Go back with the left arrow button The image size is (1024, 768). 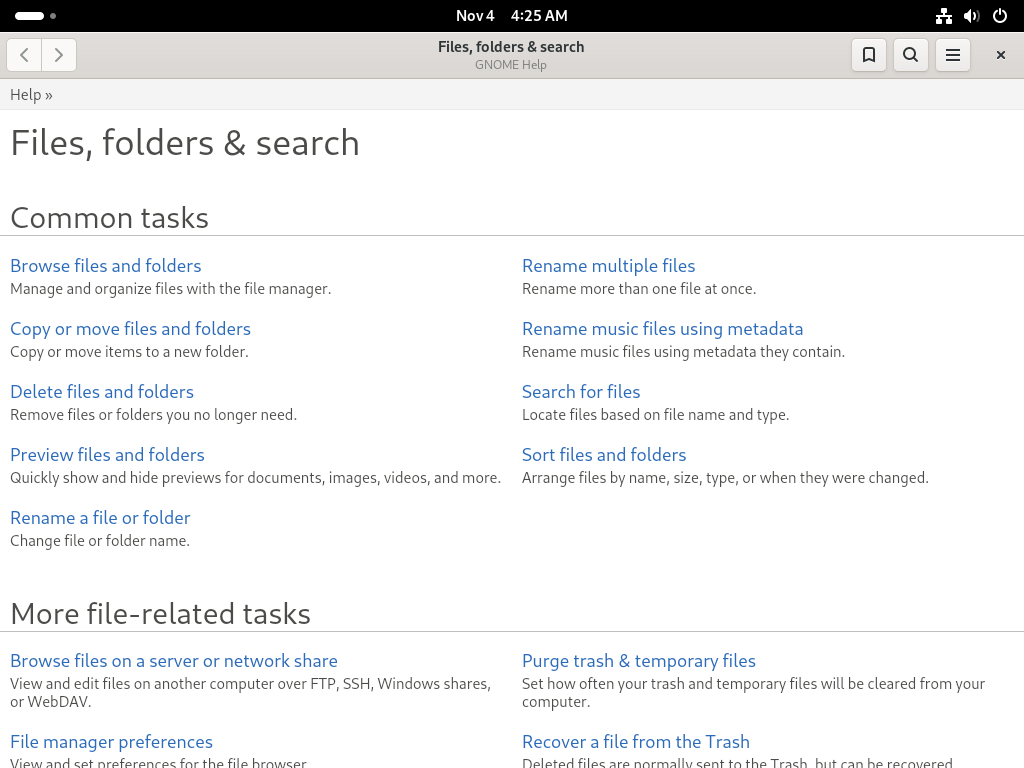point(24,55)
